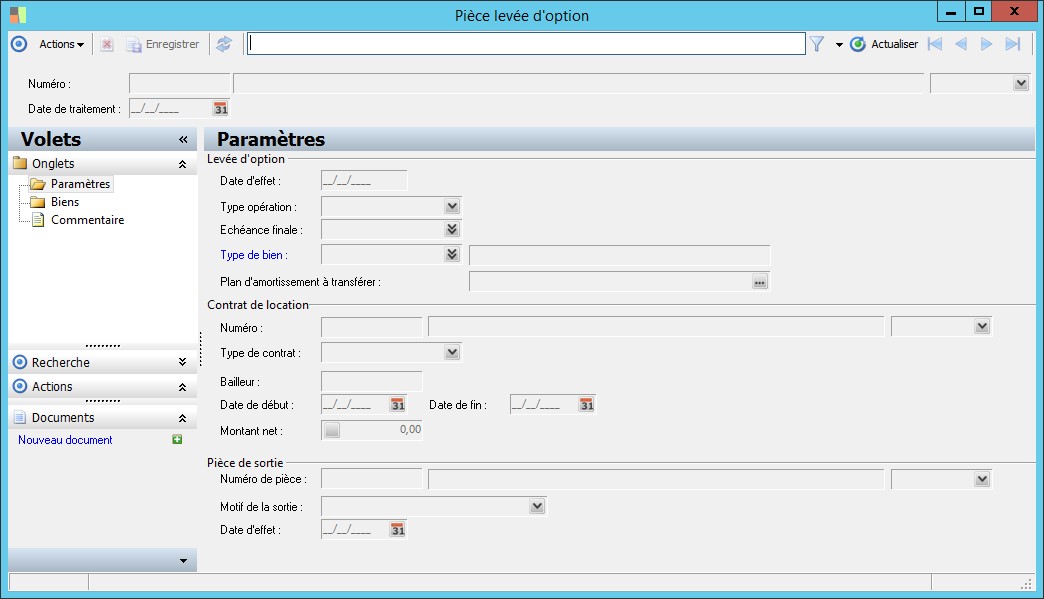The image size is (1044, 599).
Task: Click the Levée d'option Date d'effet field
Action: [x=364, y=180]
